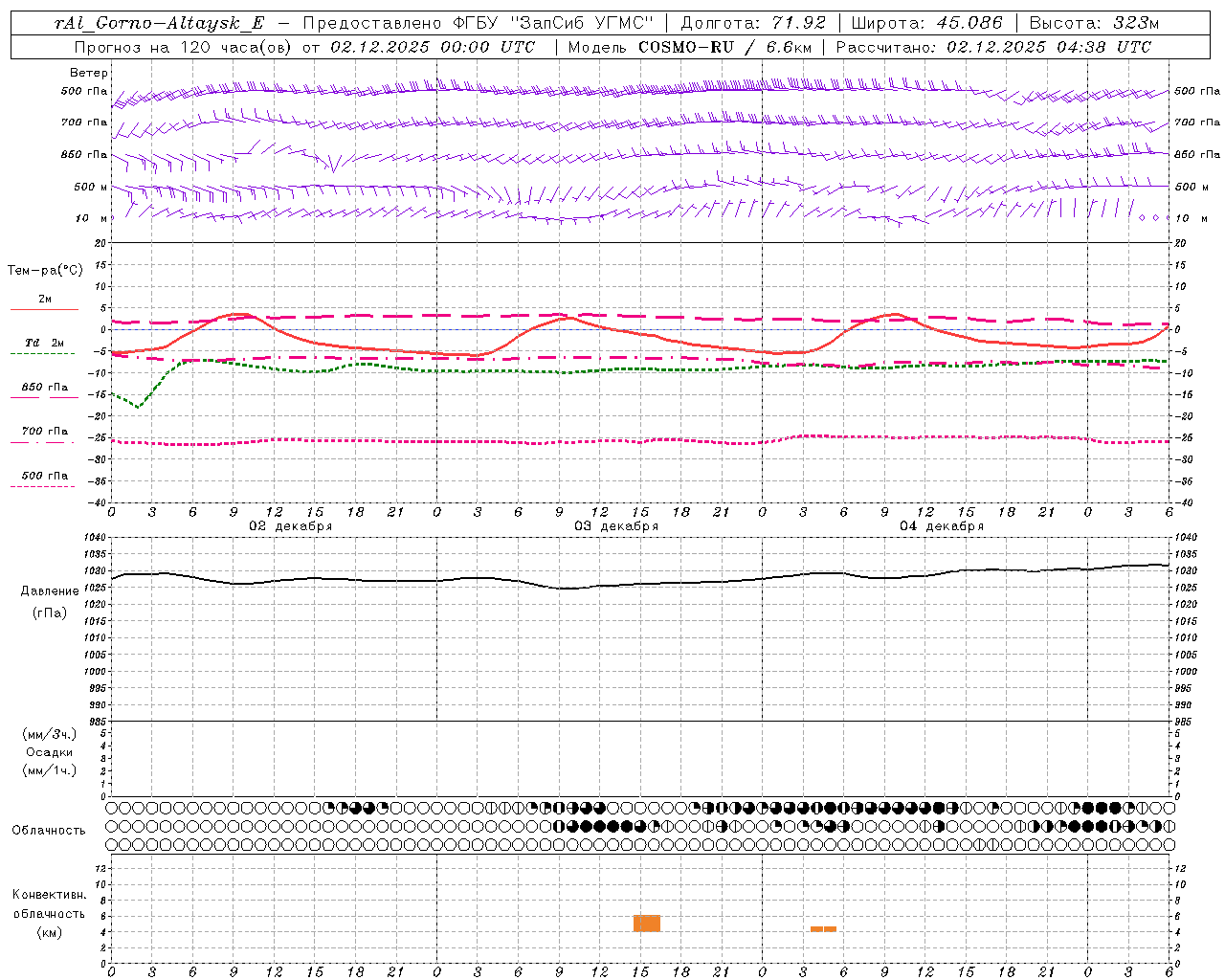Viewport: 1225px width, 980px height.
Task: Click the (мм/3ч.) precipitation unit label
Action: (x=50, y=734)
